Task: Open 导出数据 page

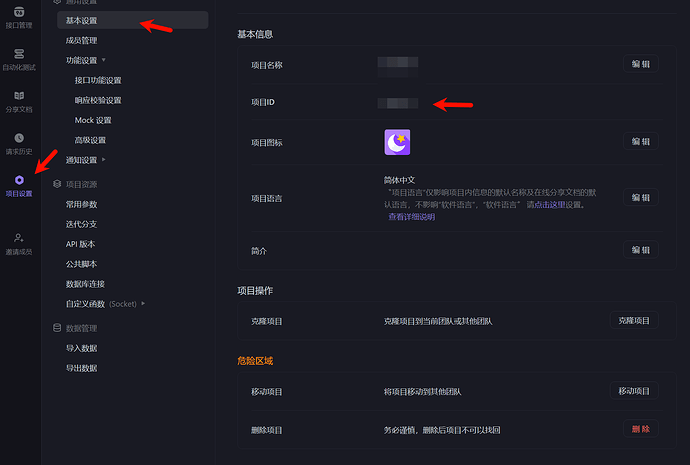Action: click(x=81, y=368)
